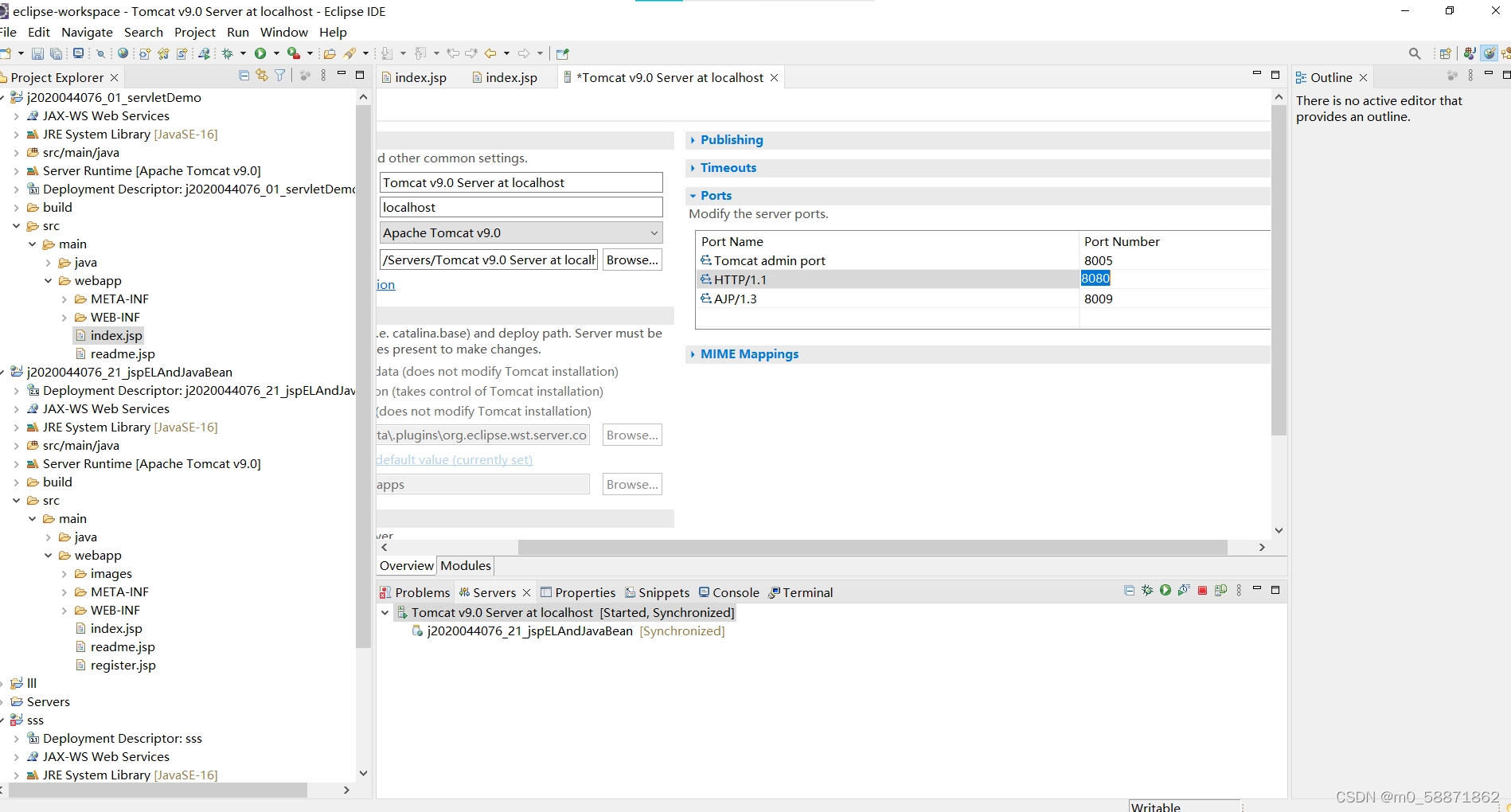
Task: Close the Outline view
Action: tap(1363, 78)
